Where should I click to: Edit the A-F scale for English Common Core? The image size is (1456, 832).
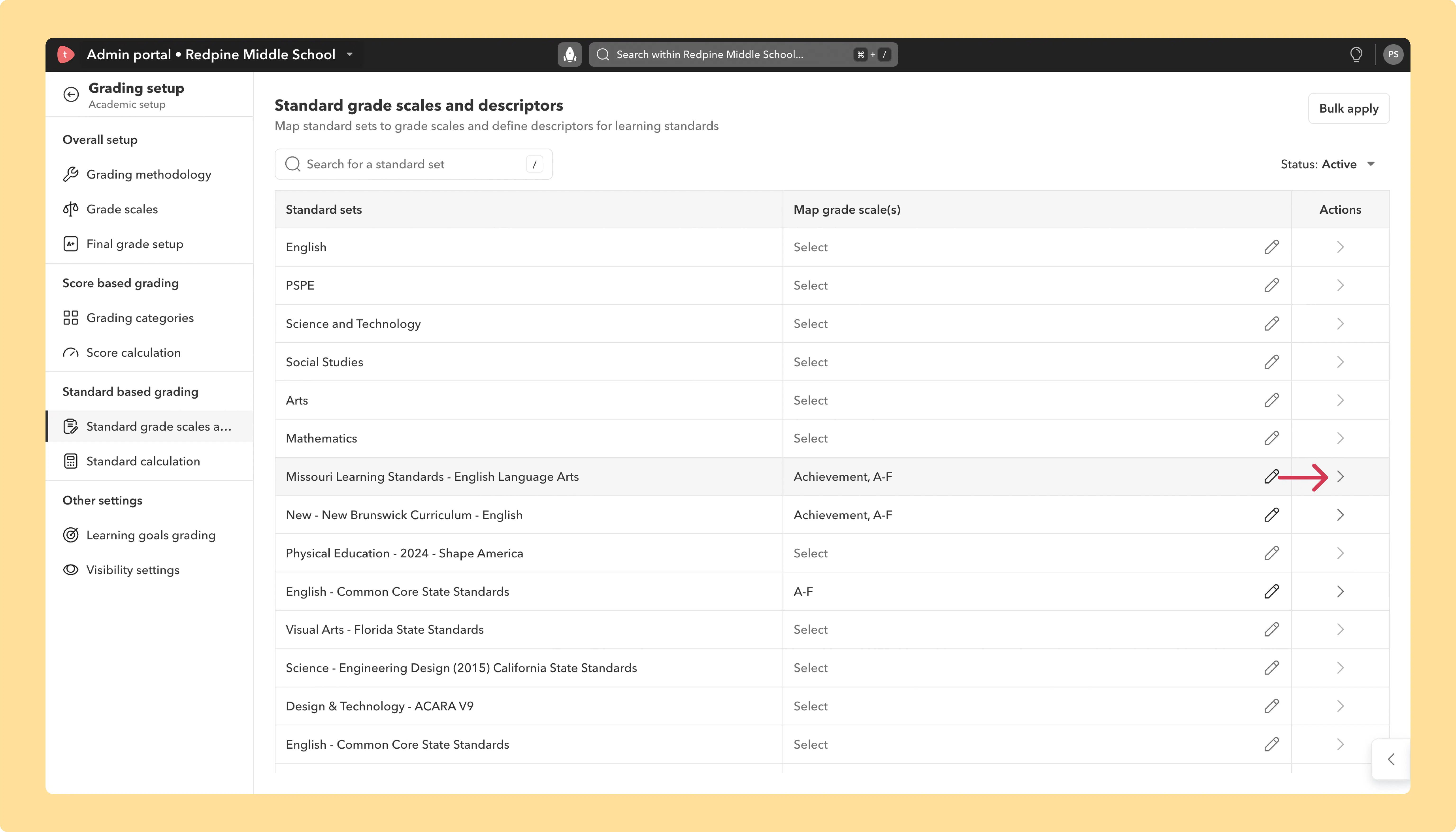1271,592
